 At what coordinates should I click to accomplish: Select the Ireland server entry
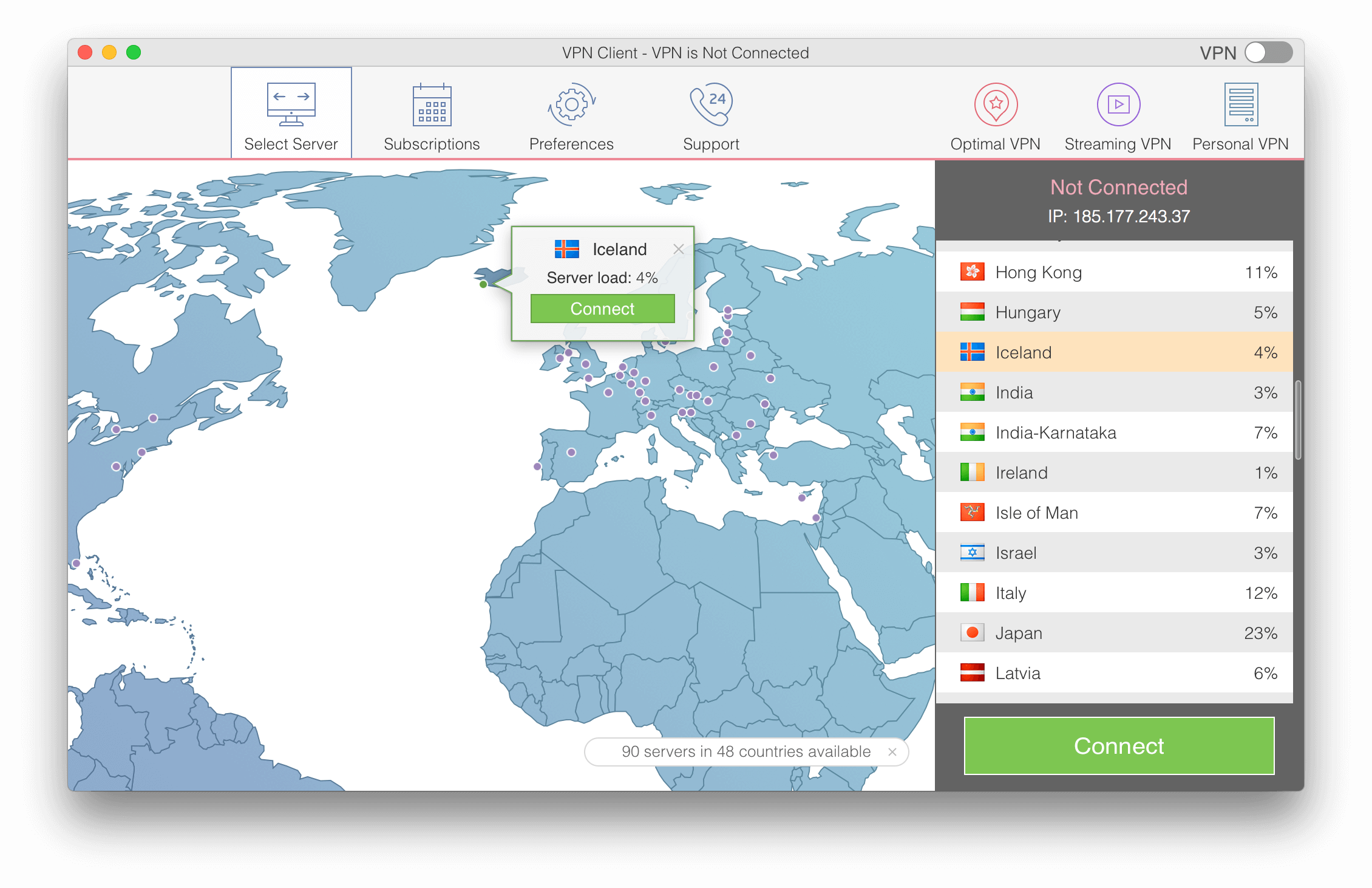[1119, 473]
